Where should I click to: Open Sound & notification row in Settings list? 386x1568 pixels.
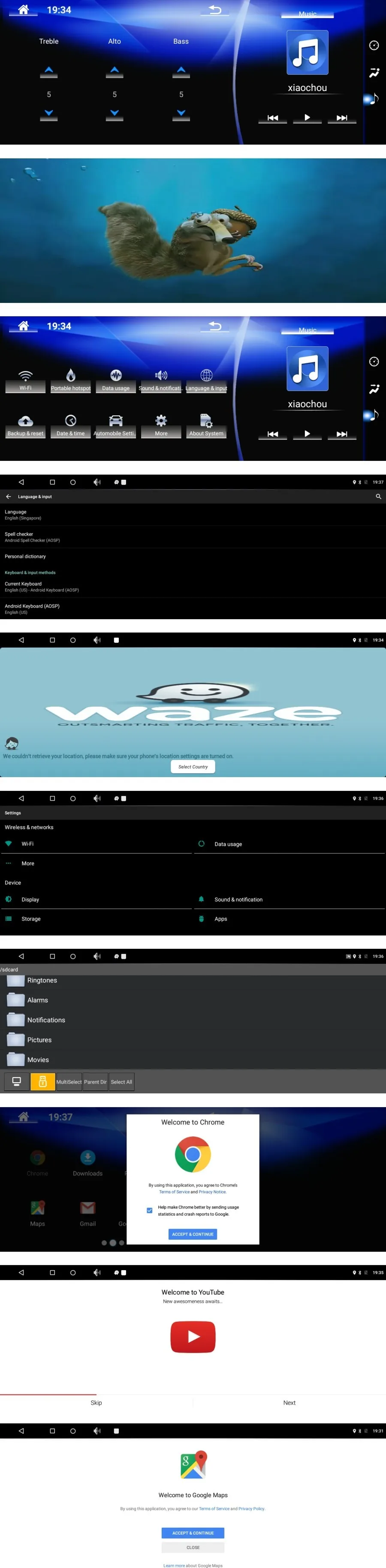289,899
